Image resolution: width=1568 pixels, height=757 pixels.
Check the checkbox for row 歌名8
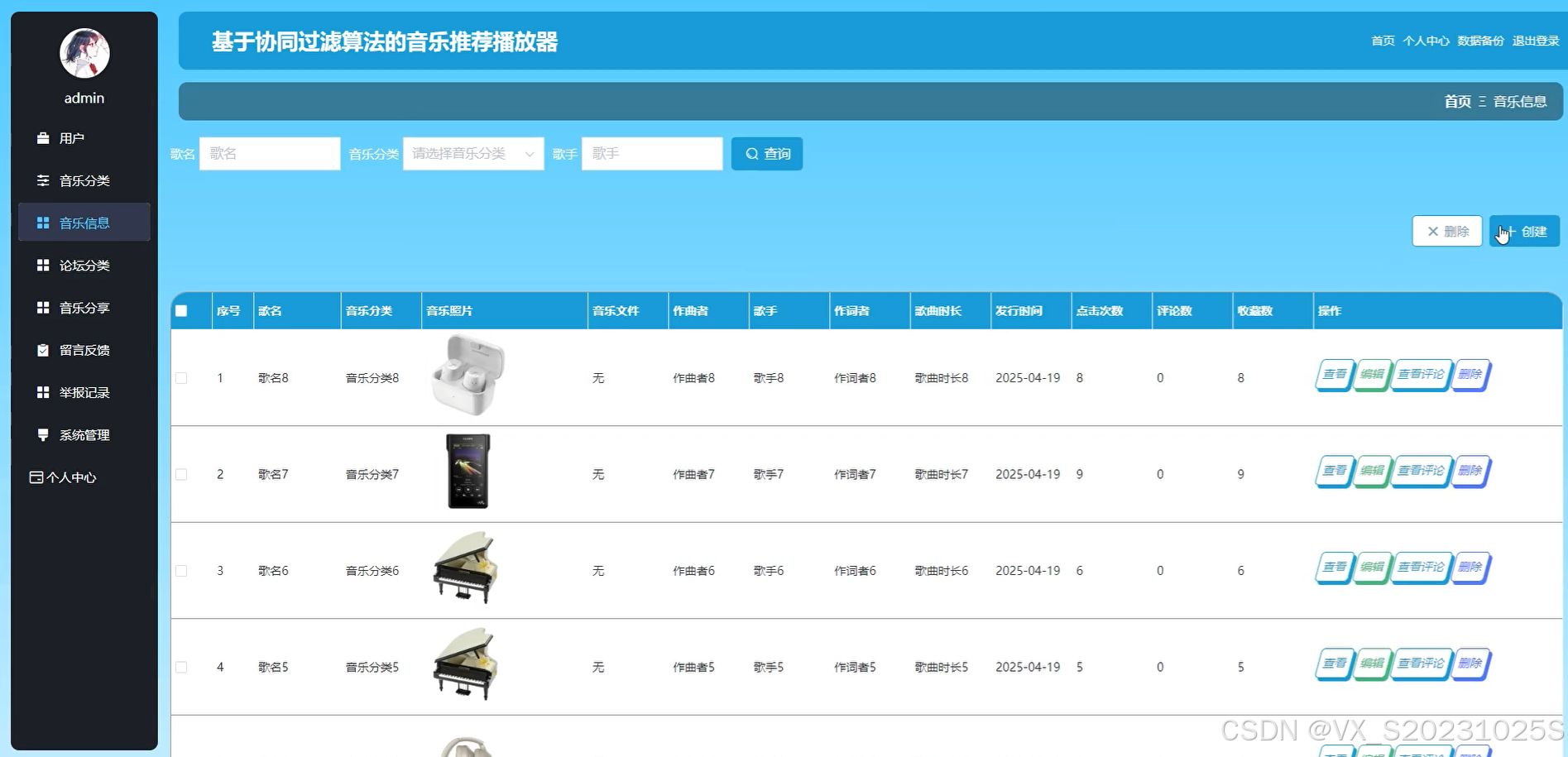pyautogui.click(x=181, y=378)
